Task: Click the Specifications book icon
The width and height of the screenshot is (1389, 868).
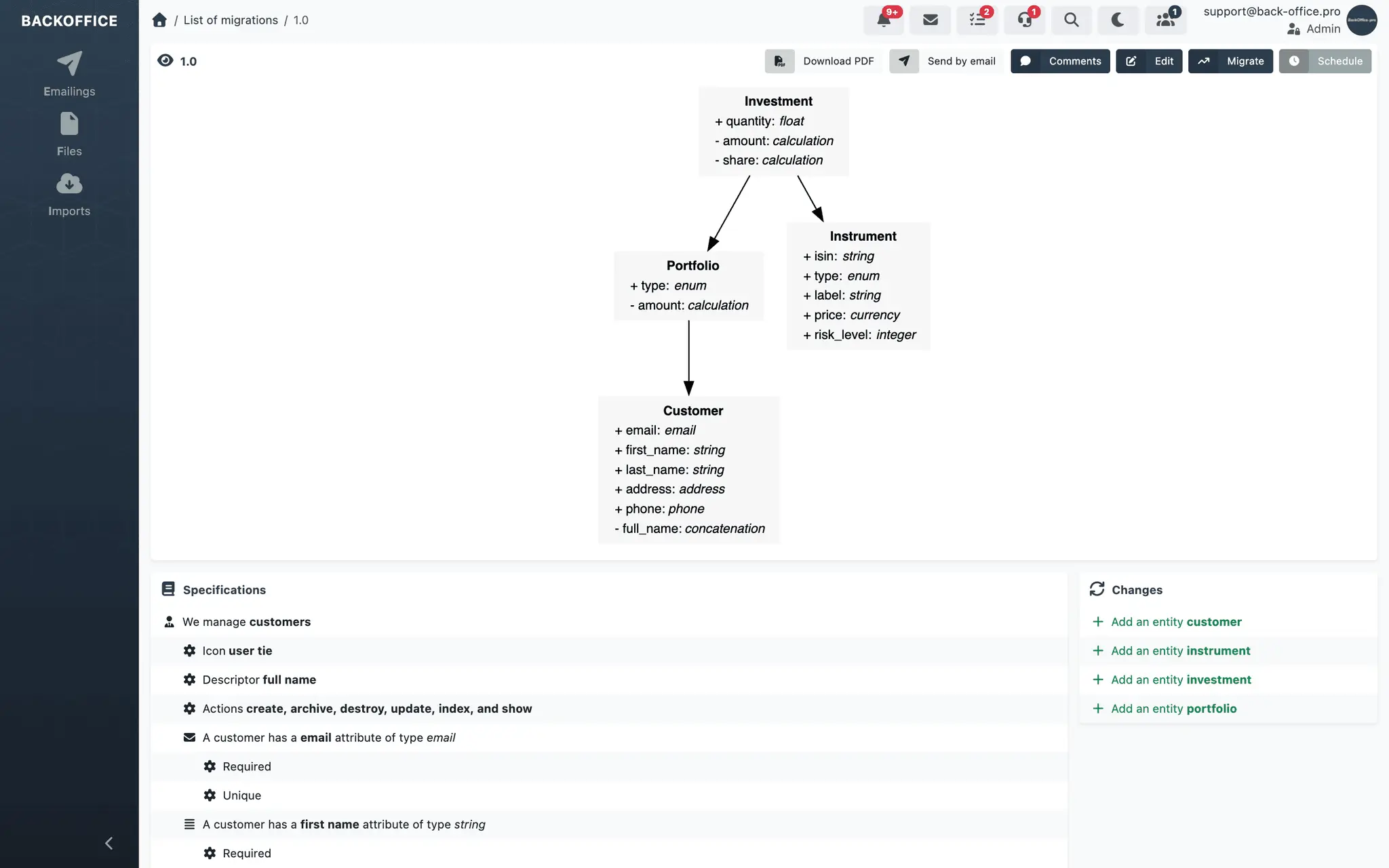Action: point(168,589)
